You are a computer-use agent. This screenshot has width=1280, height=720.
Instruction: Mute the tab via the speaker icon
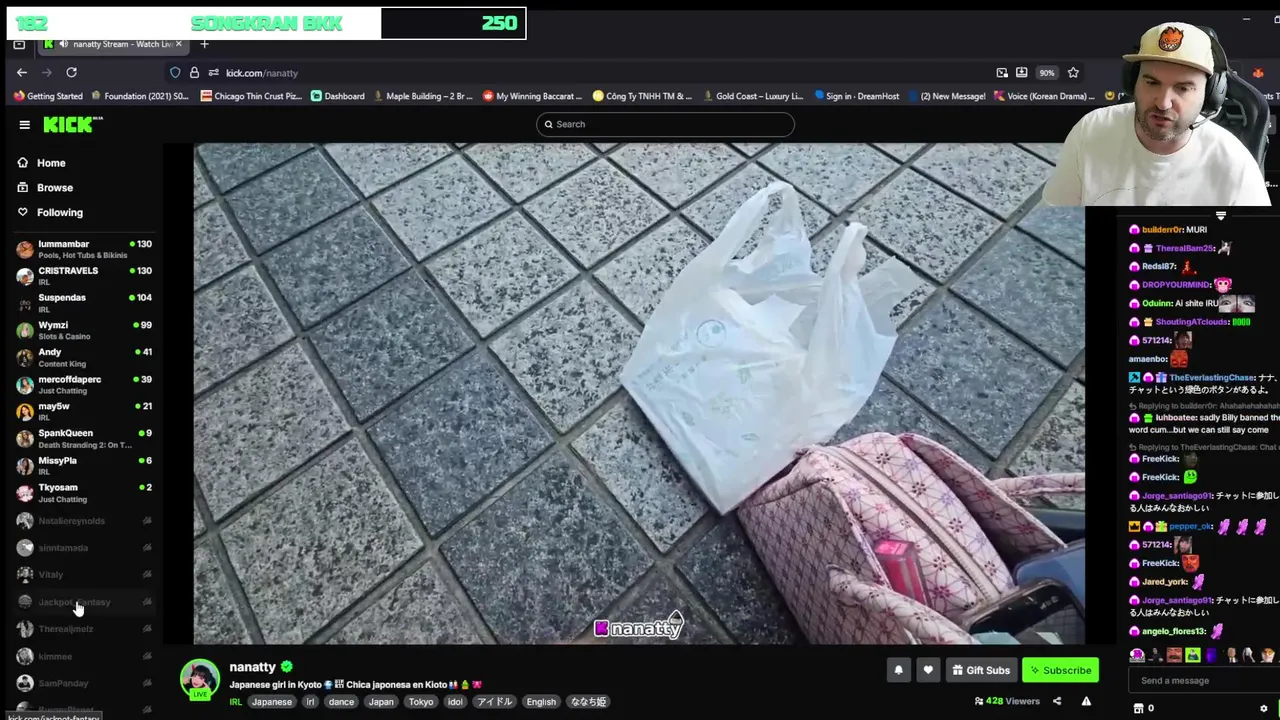[x=64, y=44]
